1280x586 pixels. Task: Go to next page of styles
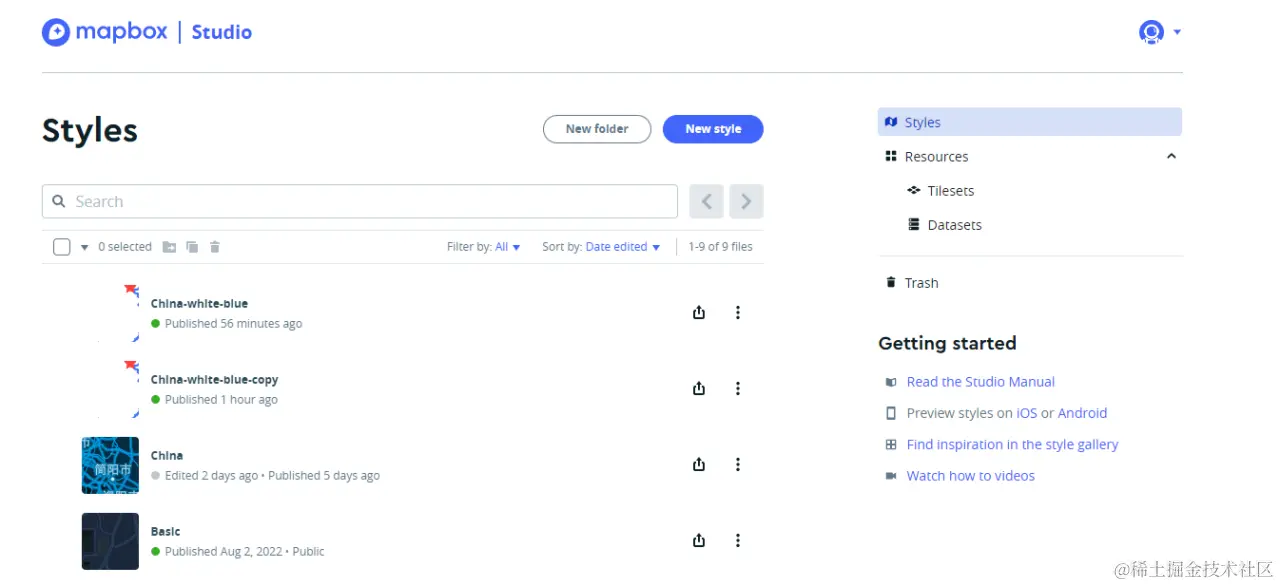click(746, 201)
